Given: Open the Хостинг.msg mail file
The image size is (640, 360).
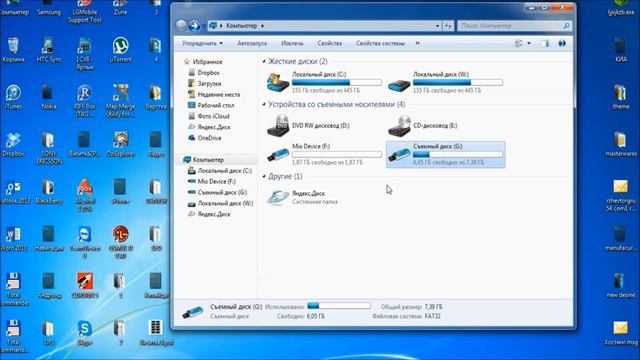Looking at the screenshot, I should point(620,333).
